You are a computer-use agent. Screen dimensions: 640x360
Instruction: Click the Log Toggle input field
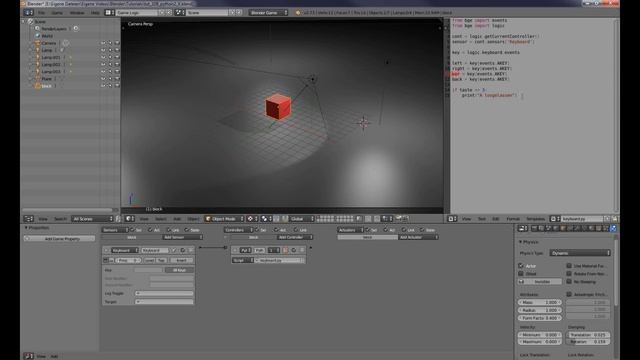[x=164, y=293]
